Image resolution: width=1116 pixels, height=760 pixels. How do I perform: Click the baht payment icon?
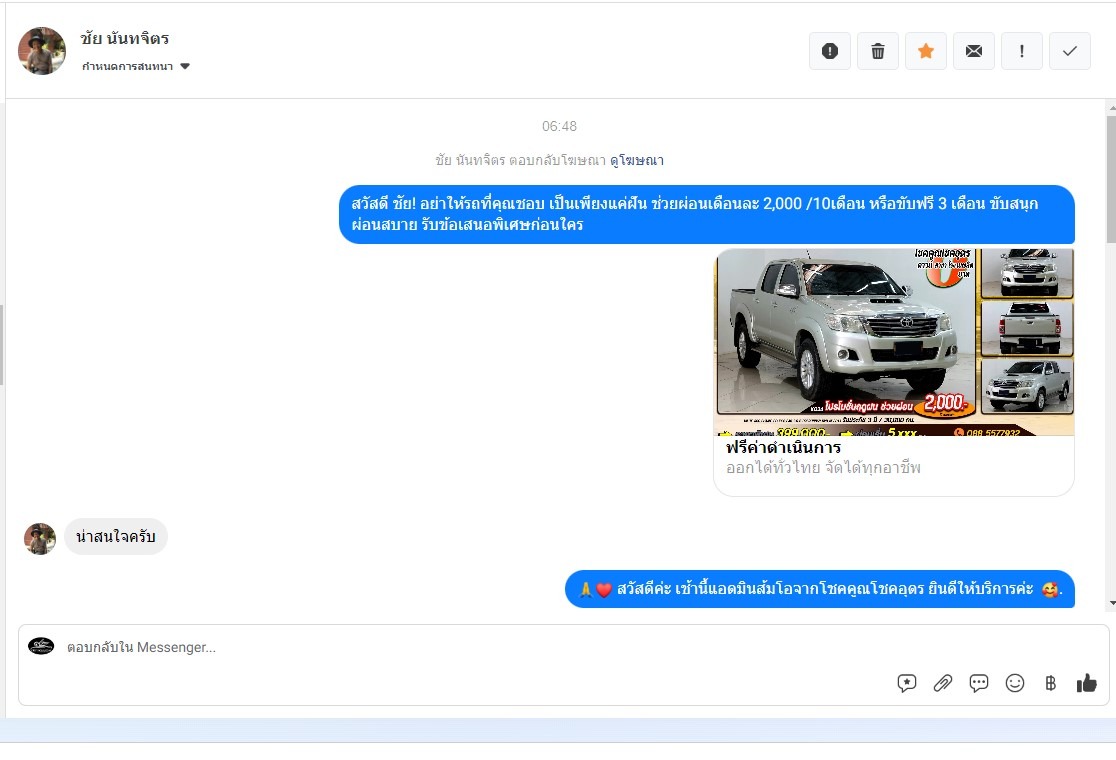tap(1050, 683)
